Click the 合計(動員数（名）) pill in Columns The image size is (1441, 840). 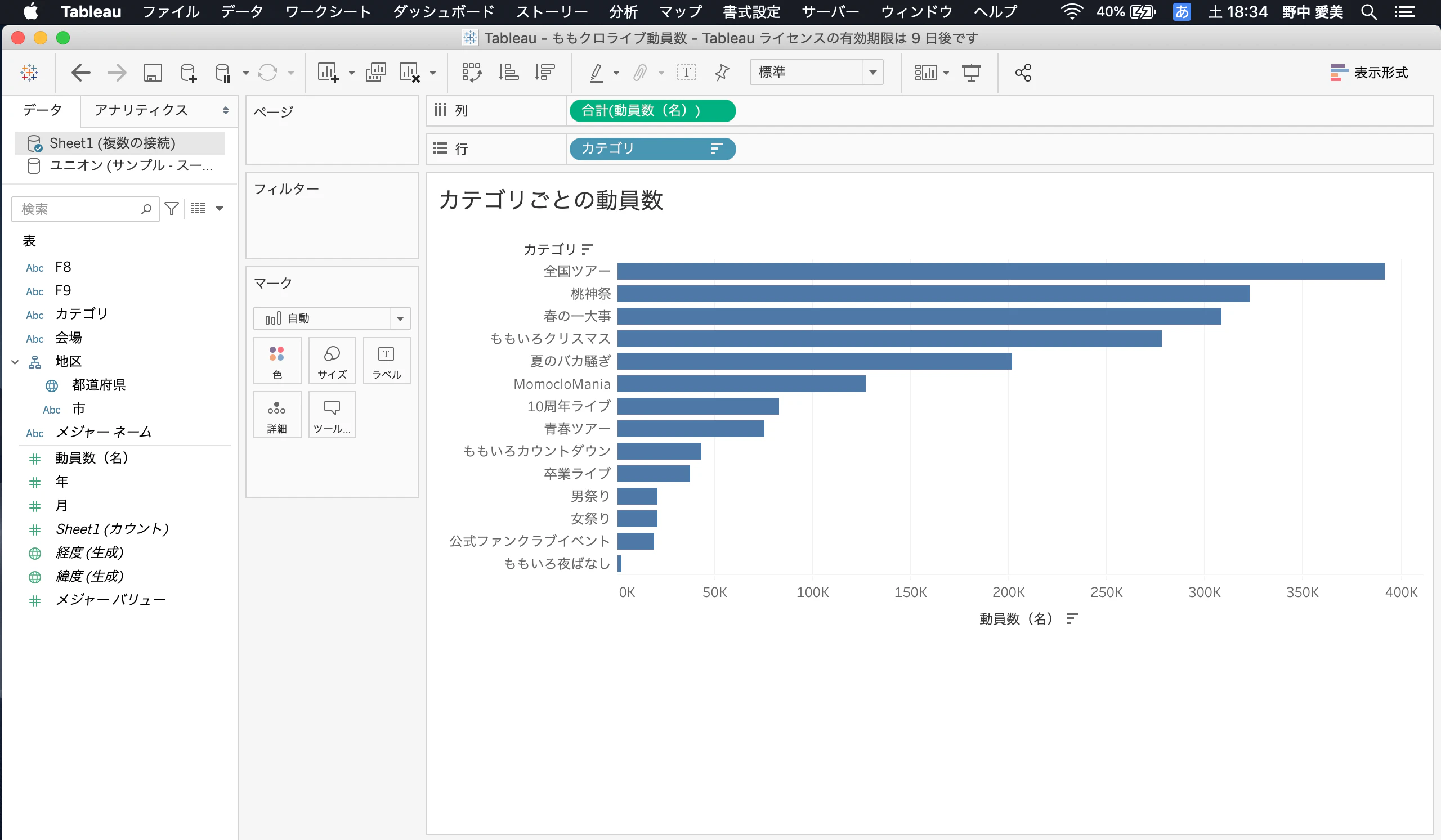point(652,111)
